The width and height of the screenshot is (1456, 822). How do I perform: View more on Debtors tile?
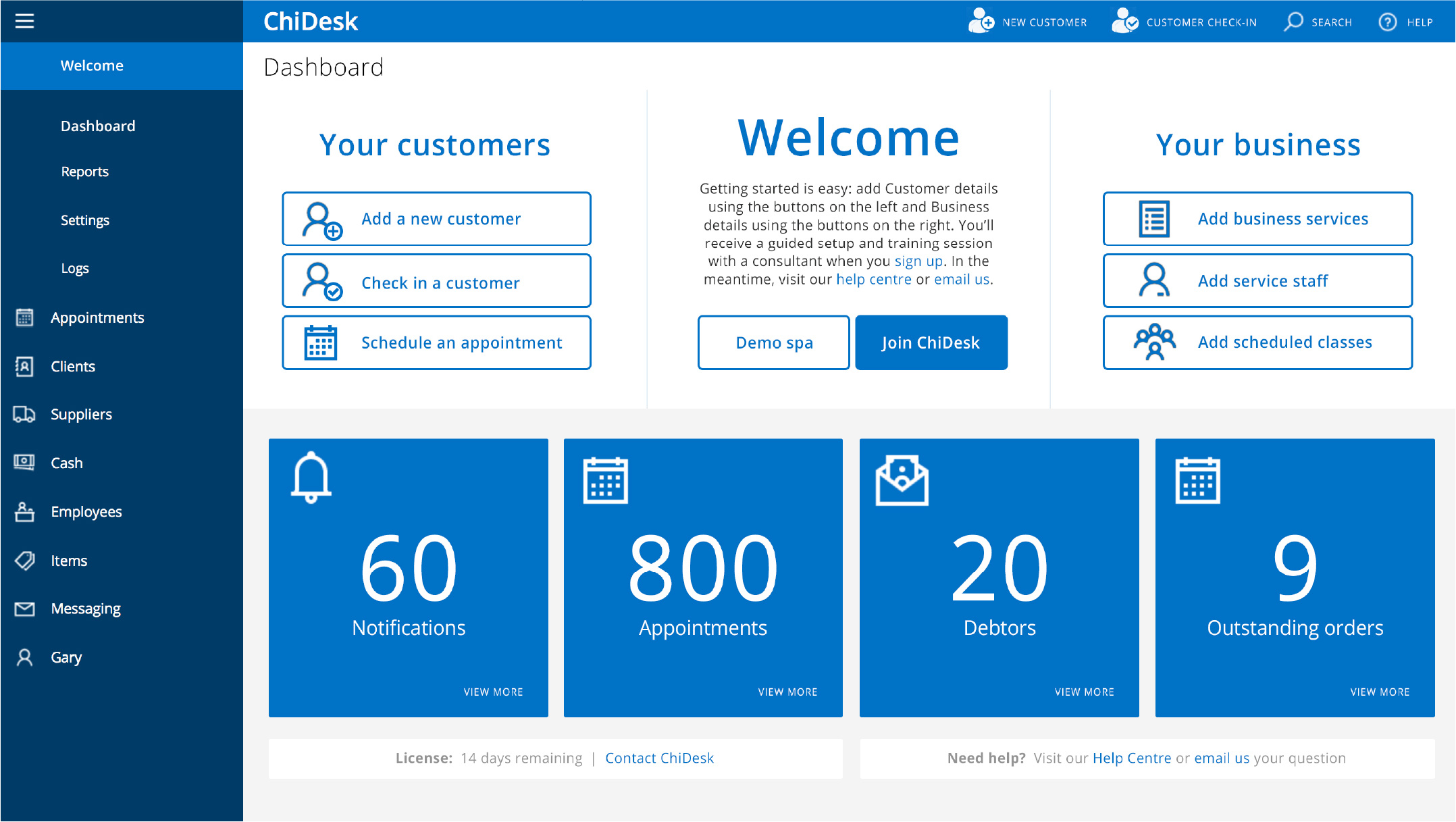click(1085, 692)
